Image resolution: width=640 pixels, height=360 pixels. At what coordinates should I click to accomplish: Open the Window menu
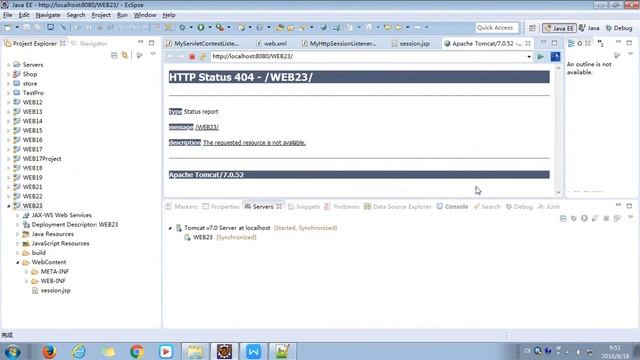point(145,15)
